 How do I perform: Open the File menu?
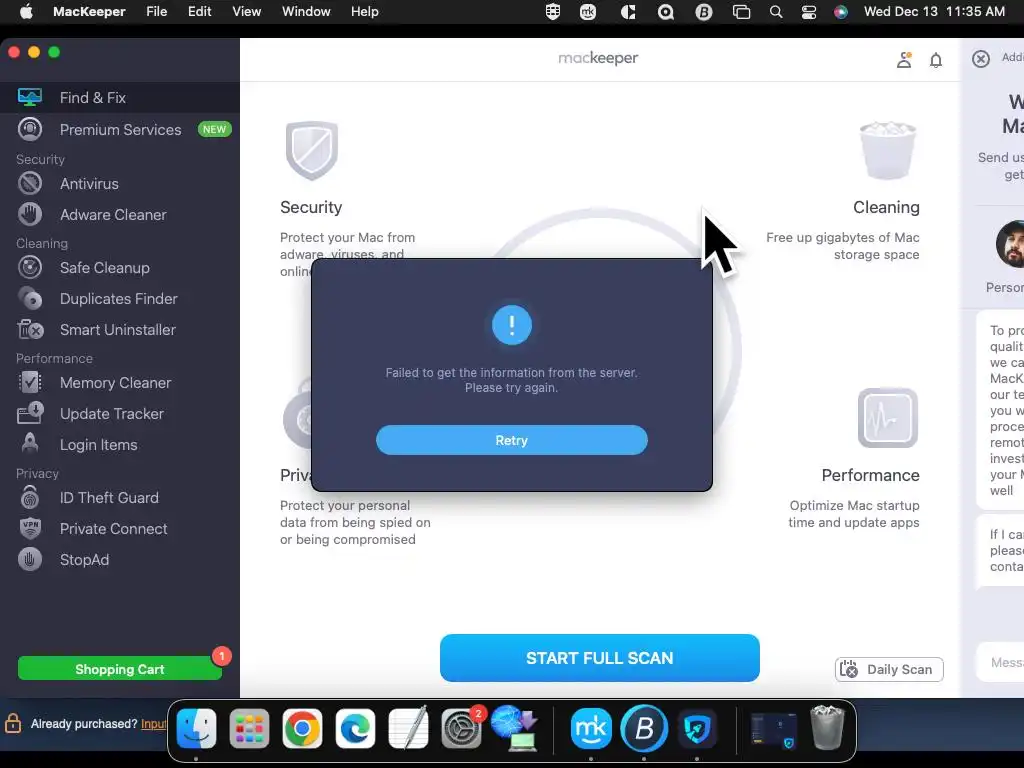pos(157,12)
